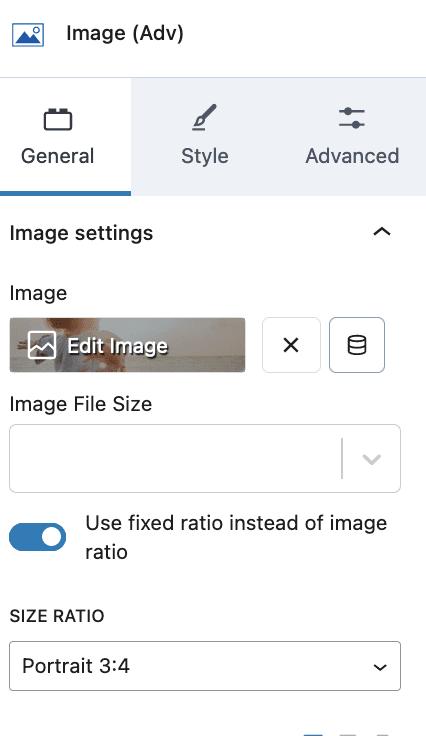The width and height of the screenshot is (426, 736).
Task: Click the Image (Adv) title text
Action: (125, 34)
